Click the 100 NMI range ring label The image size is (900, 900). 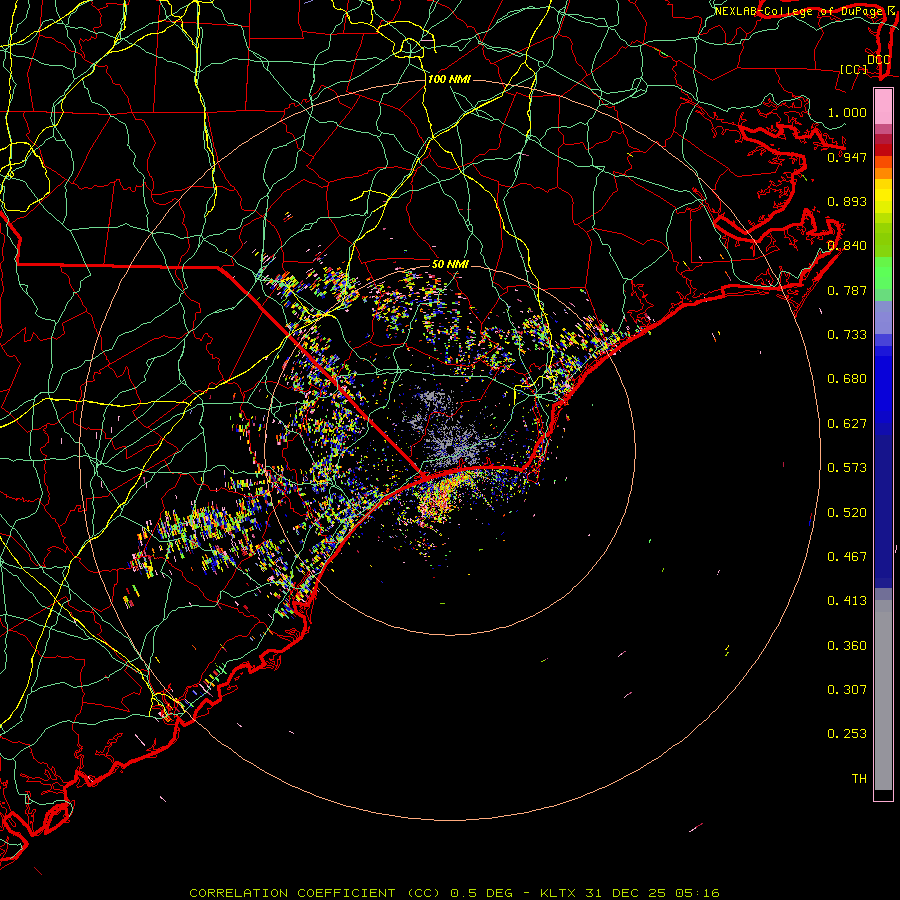point(449,79)
